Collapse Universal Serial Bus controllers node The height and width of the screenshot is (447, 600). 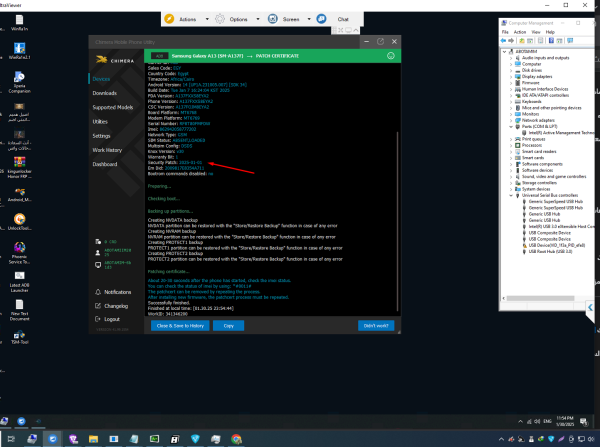pyautogui.click(x=511, y=195)
